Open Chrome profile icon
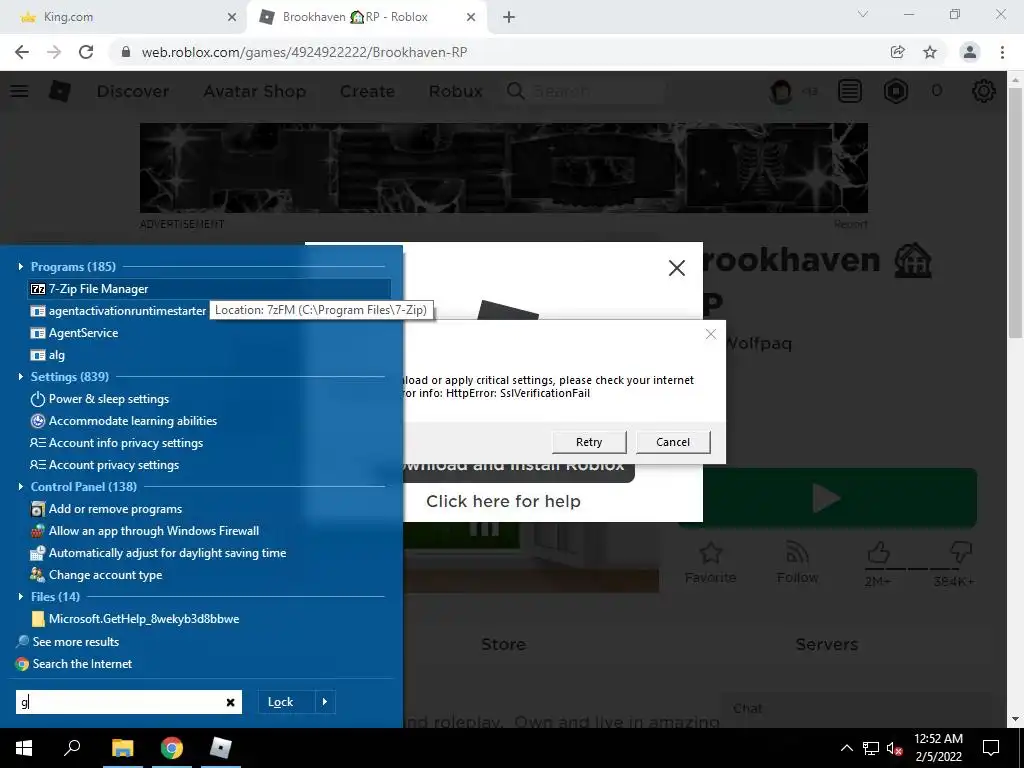Screen dimensions: 1024x768 (x=970, y=52)
